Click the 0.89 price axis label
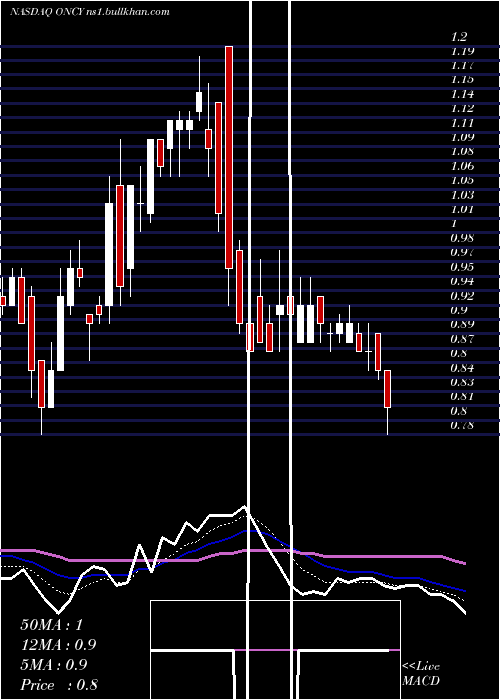500x700 pixels. tap(462, 324)
